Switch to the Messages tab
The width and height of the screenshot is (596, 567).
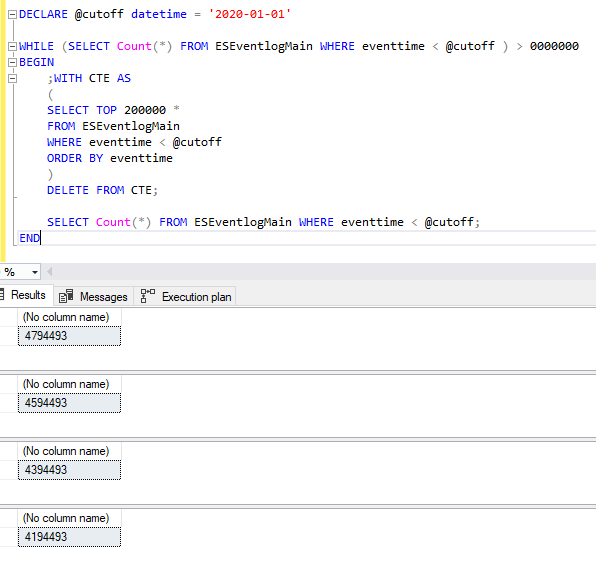[x=94, y=297]
